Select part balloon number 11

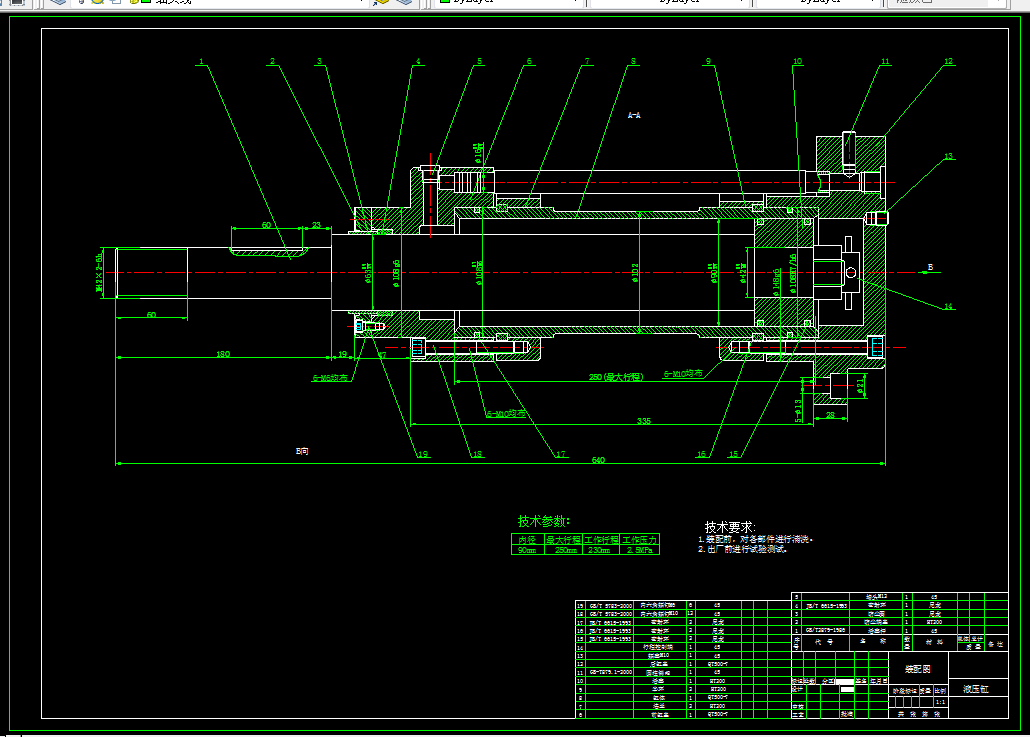(x=885, y=62)
